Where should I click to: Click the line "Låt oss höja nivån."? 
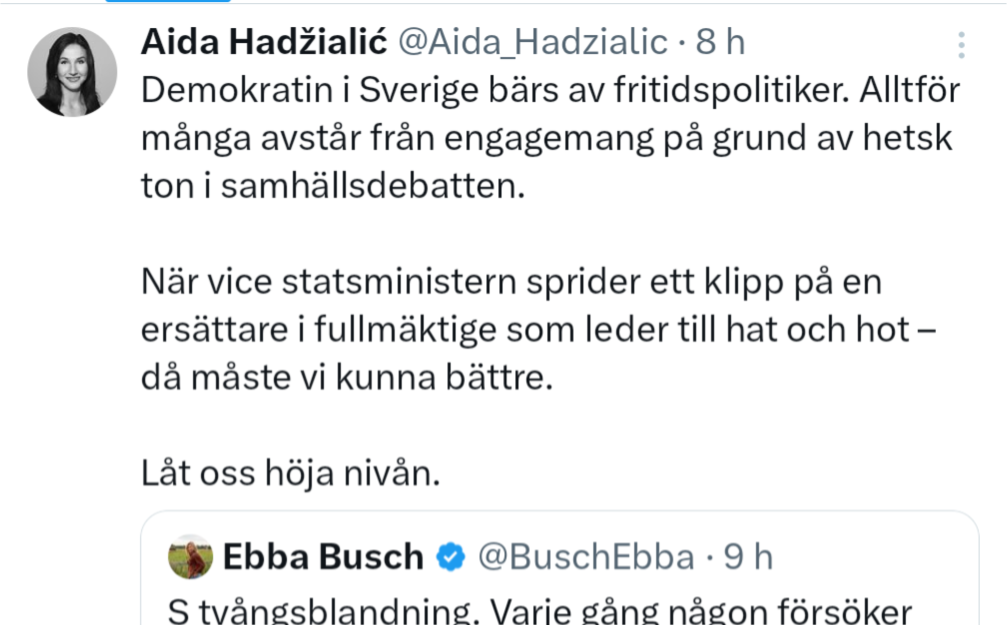click(291, 473)
